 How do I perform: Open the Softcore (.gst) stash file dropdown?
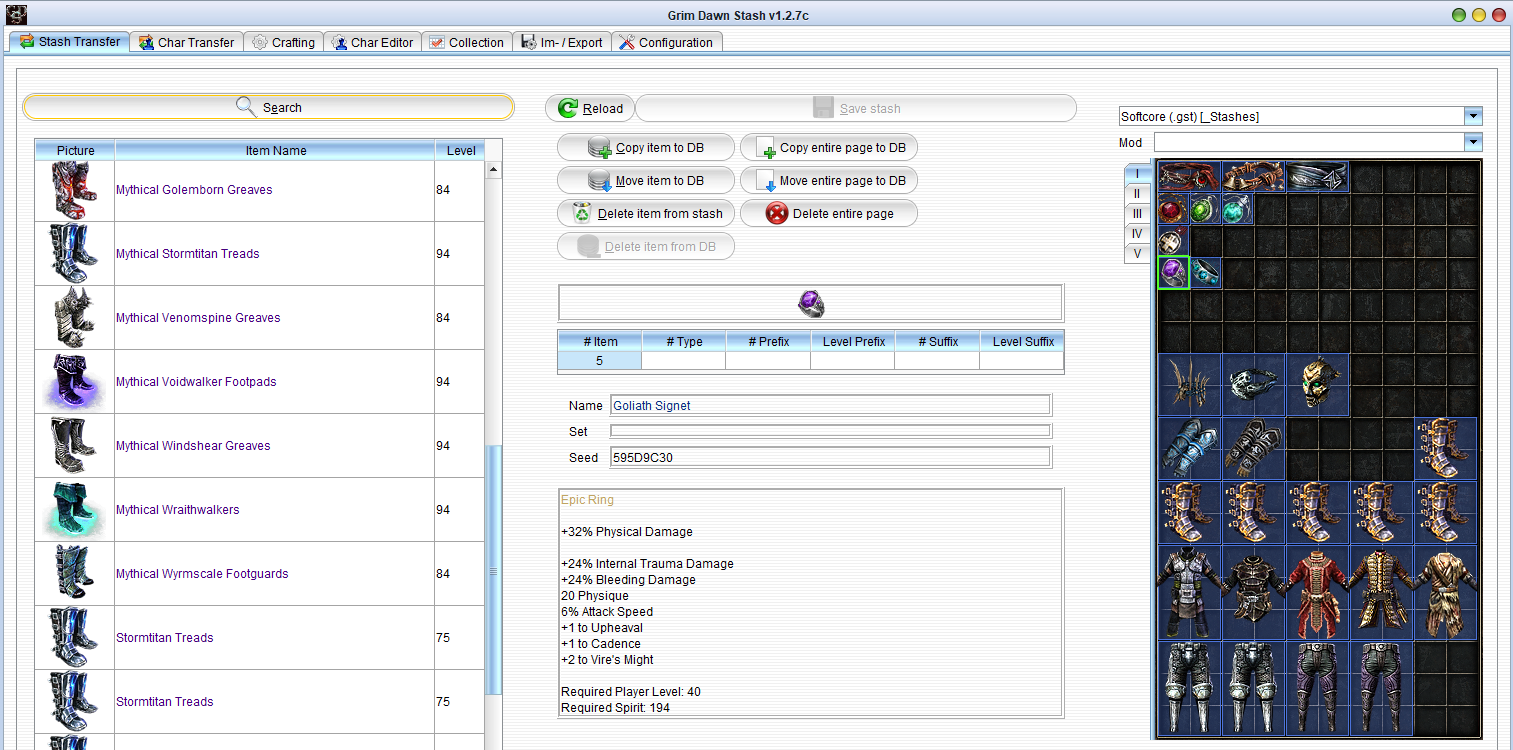point(1472,116)
